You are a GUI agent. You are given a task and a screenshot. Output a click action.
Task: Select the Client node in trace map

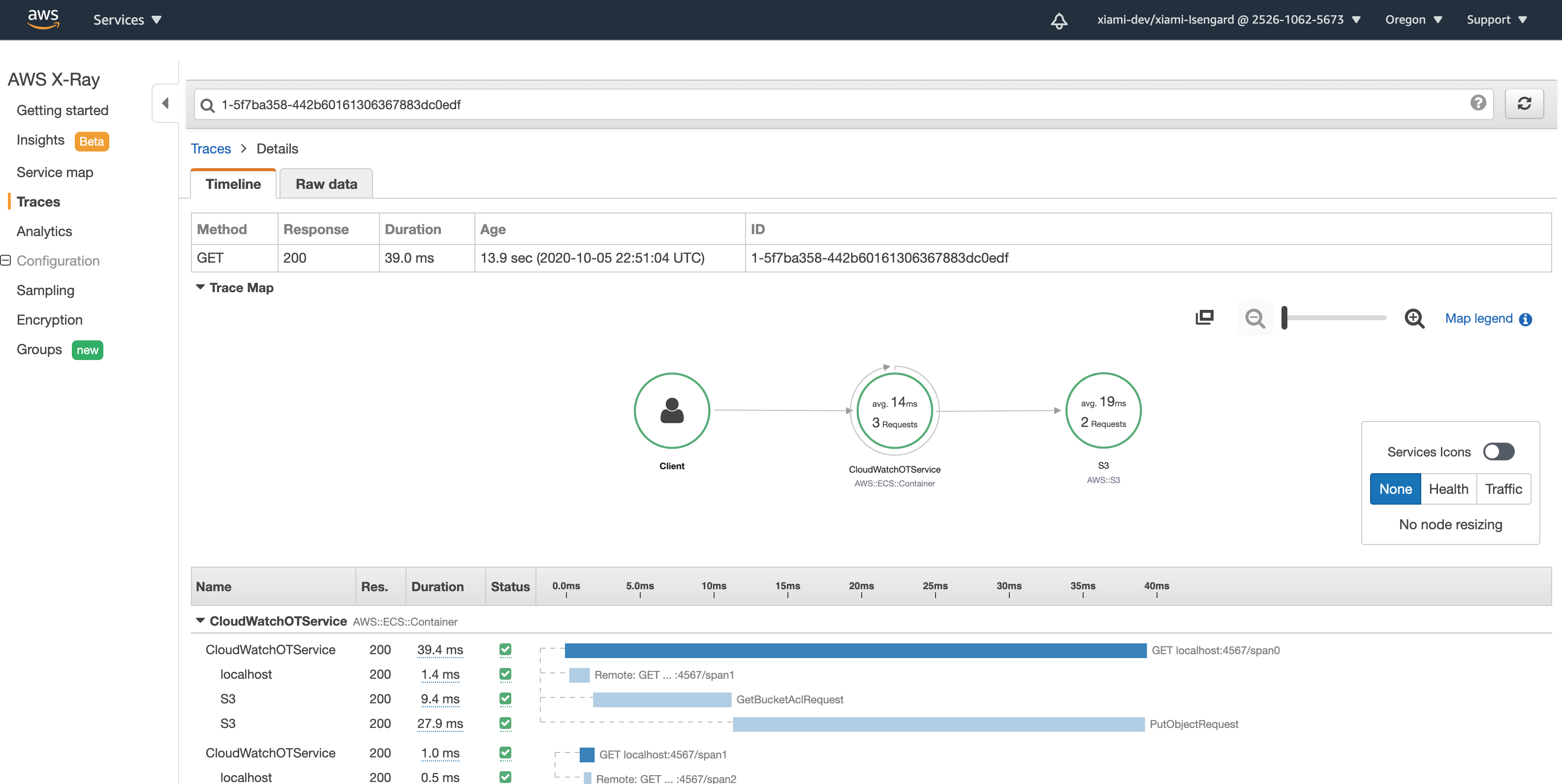click(672, 410)
